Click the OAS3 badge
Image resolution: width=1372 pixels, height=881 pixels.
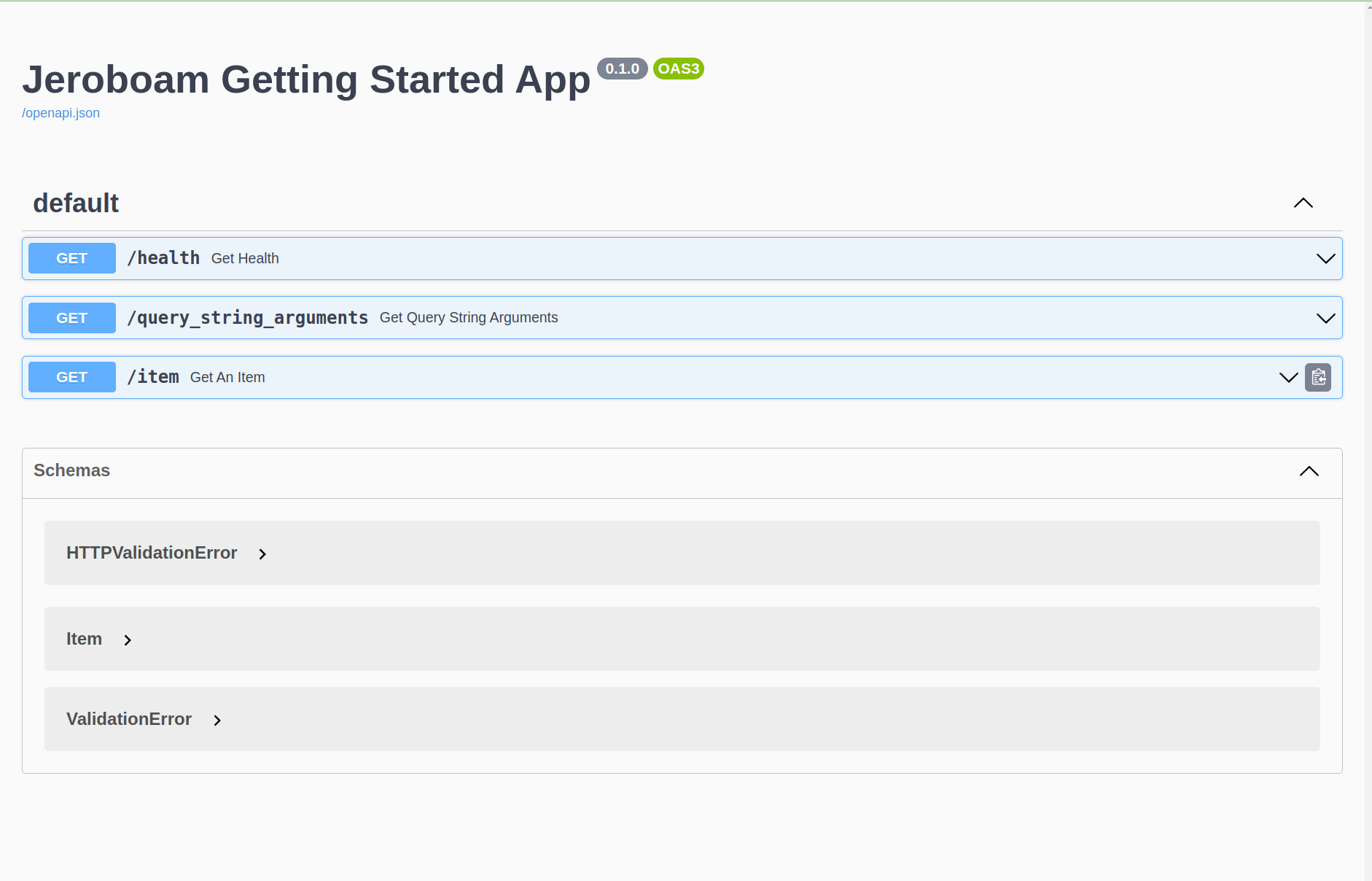coord(679,69)
